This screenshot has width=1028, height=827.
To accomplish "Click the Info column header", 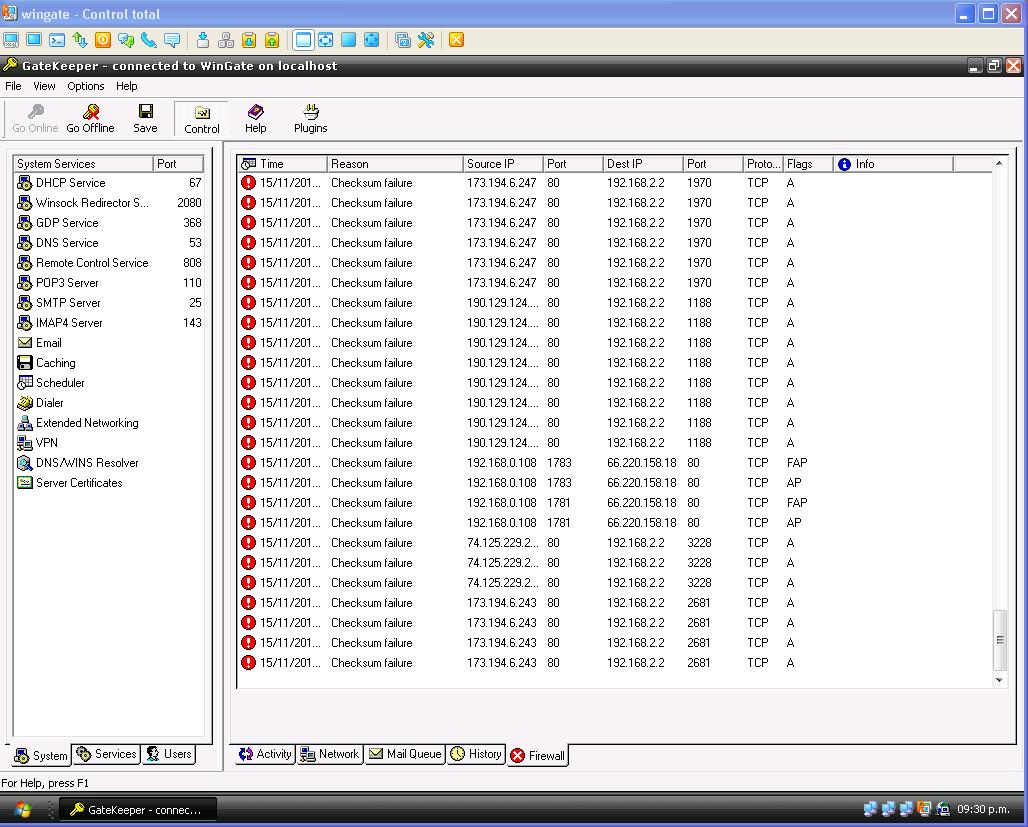I will tap(893, 164).
